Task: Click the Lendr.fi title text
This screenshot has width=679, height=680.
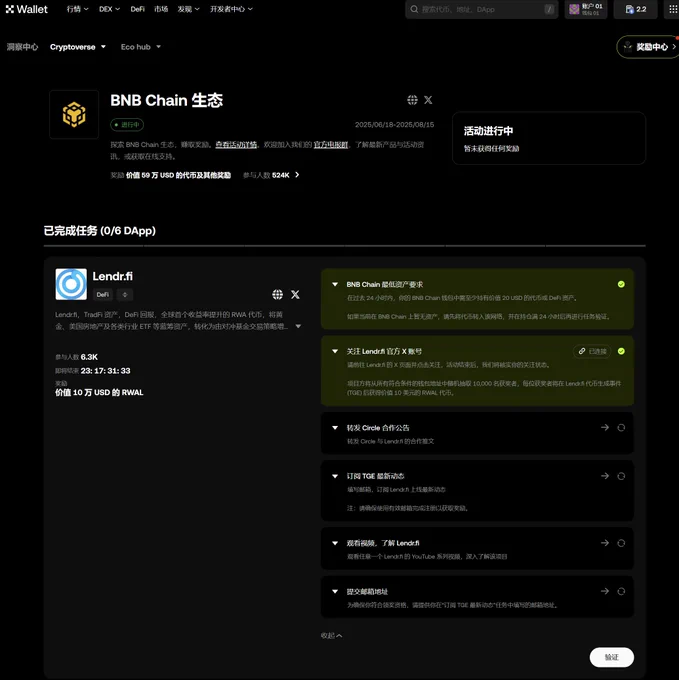Action: point(113,276)
